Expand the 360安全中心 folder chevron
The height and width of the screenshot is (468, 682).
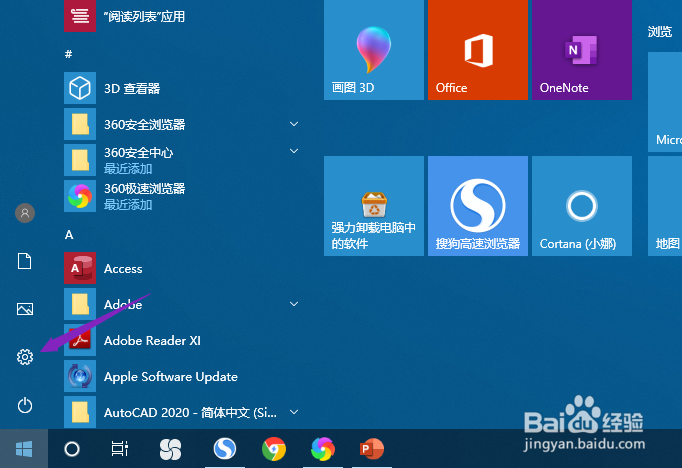pos(294,151)
